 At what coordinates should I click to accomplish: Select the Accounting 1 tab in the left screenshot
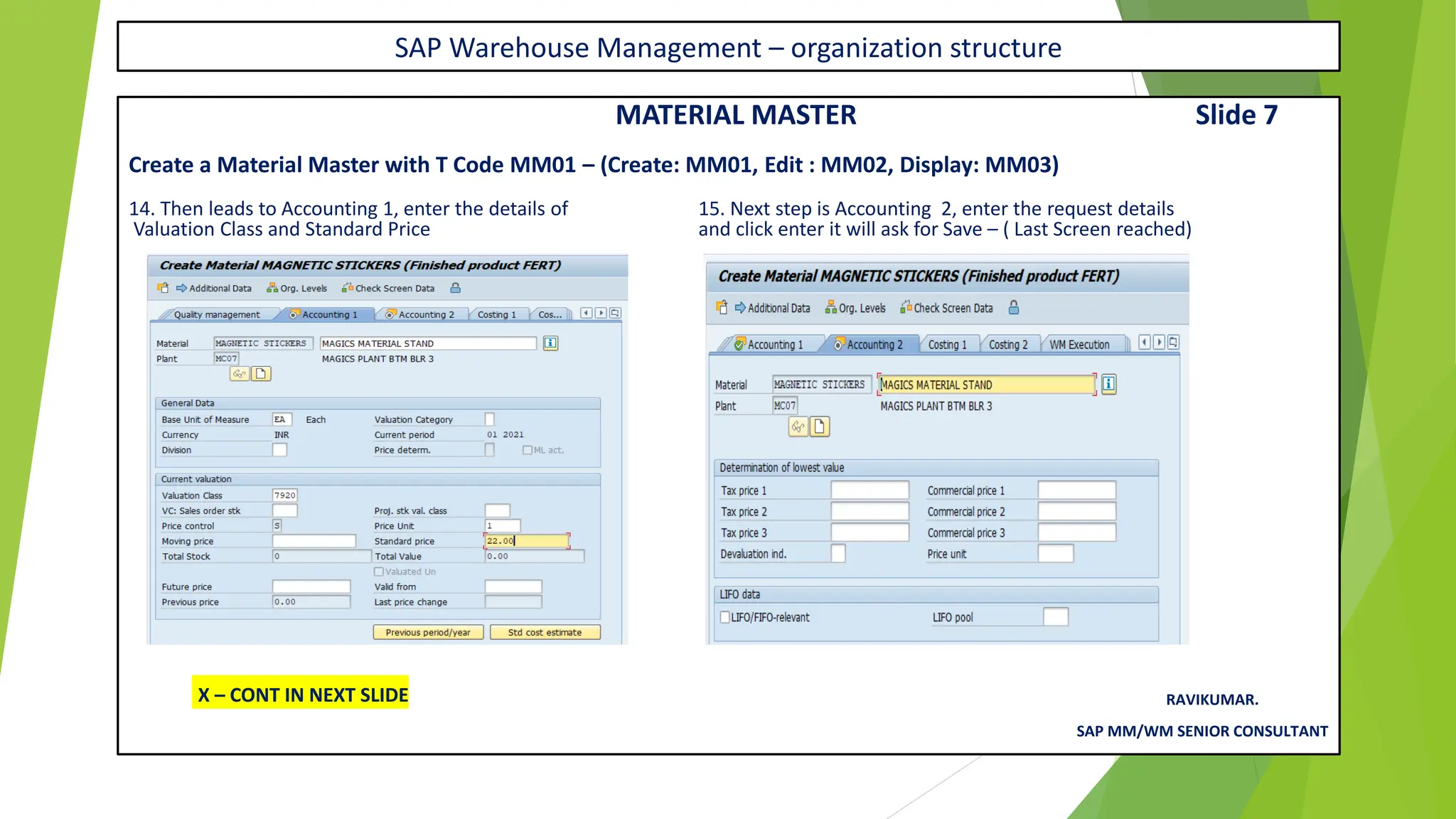tap(326, 314)
